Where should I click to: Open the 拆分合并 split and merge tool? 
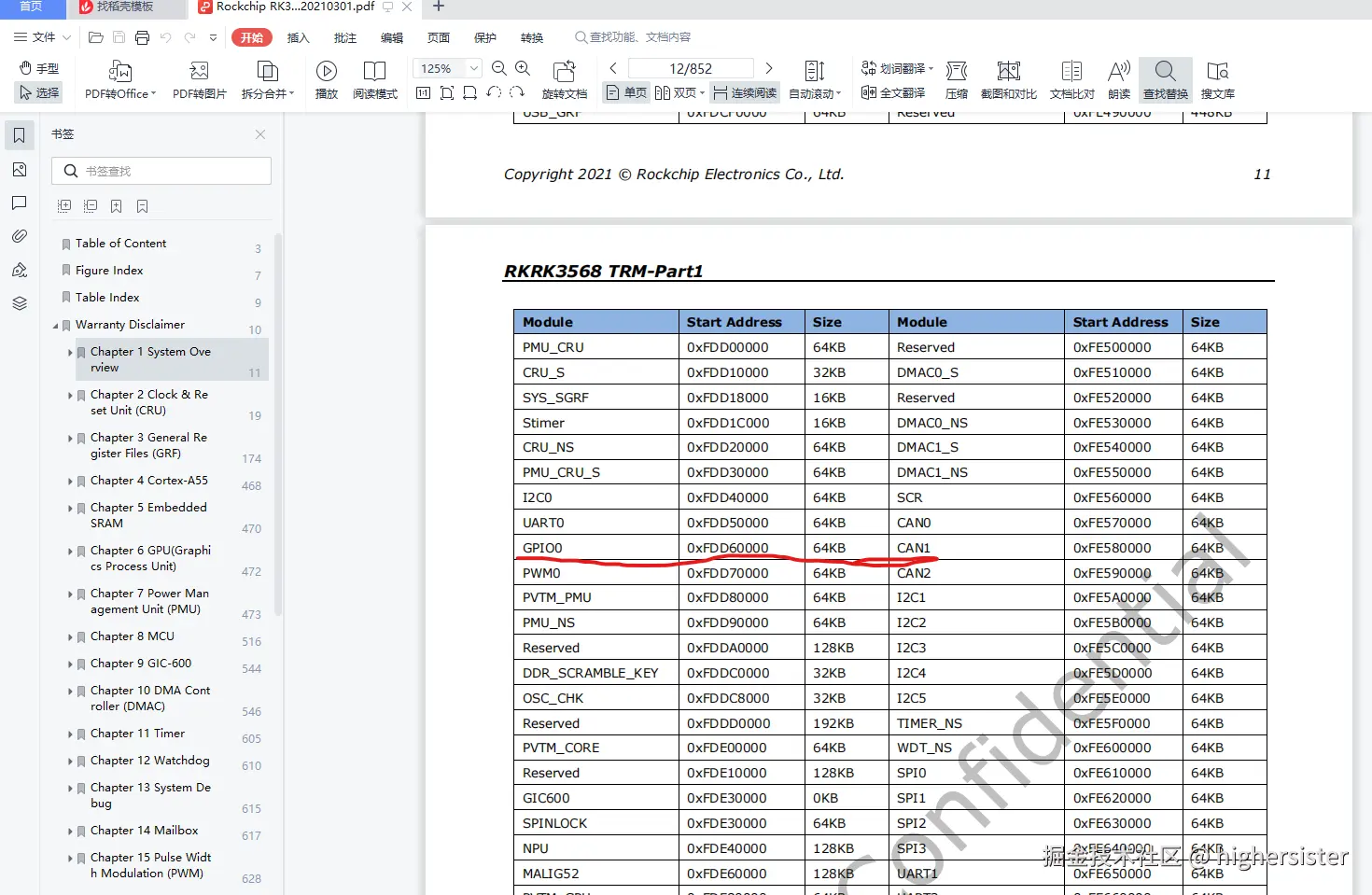pyautogui.click(x=268, y=79)
